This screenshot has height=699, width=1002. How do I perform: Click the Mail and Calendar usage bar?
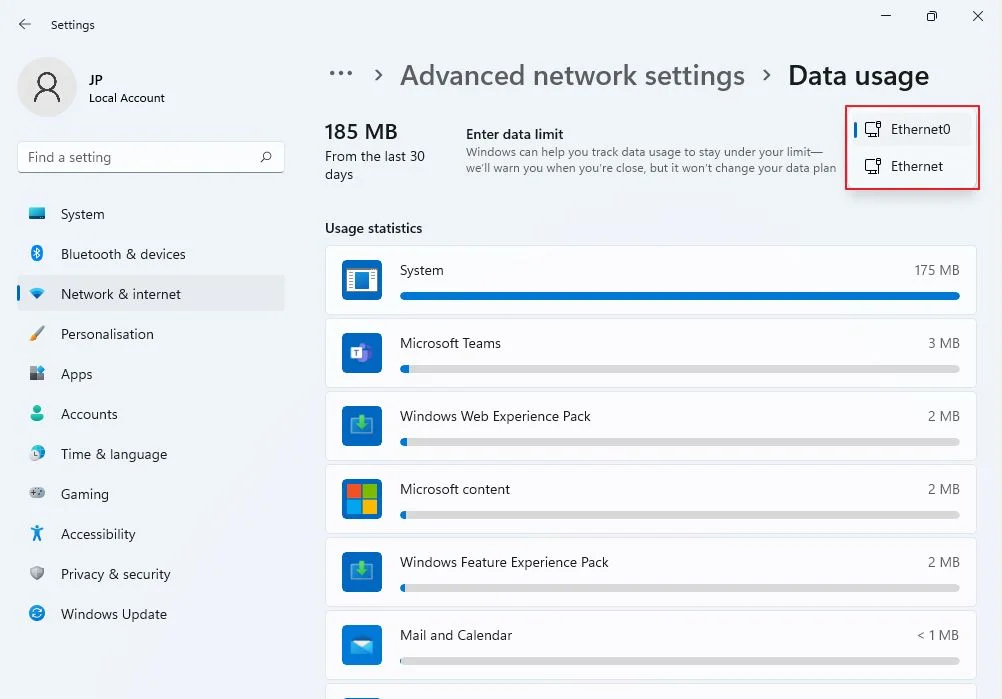[x=679, y=661]
